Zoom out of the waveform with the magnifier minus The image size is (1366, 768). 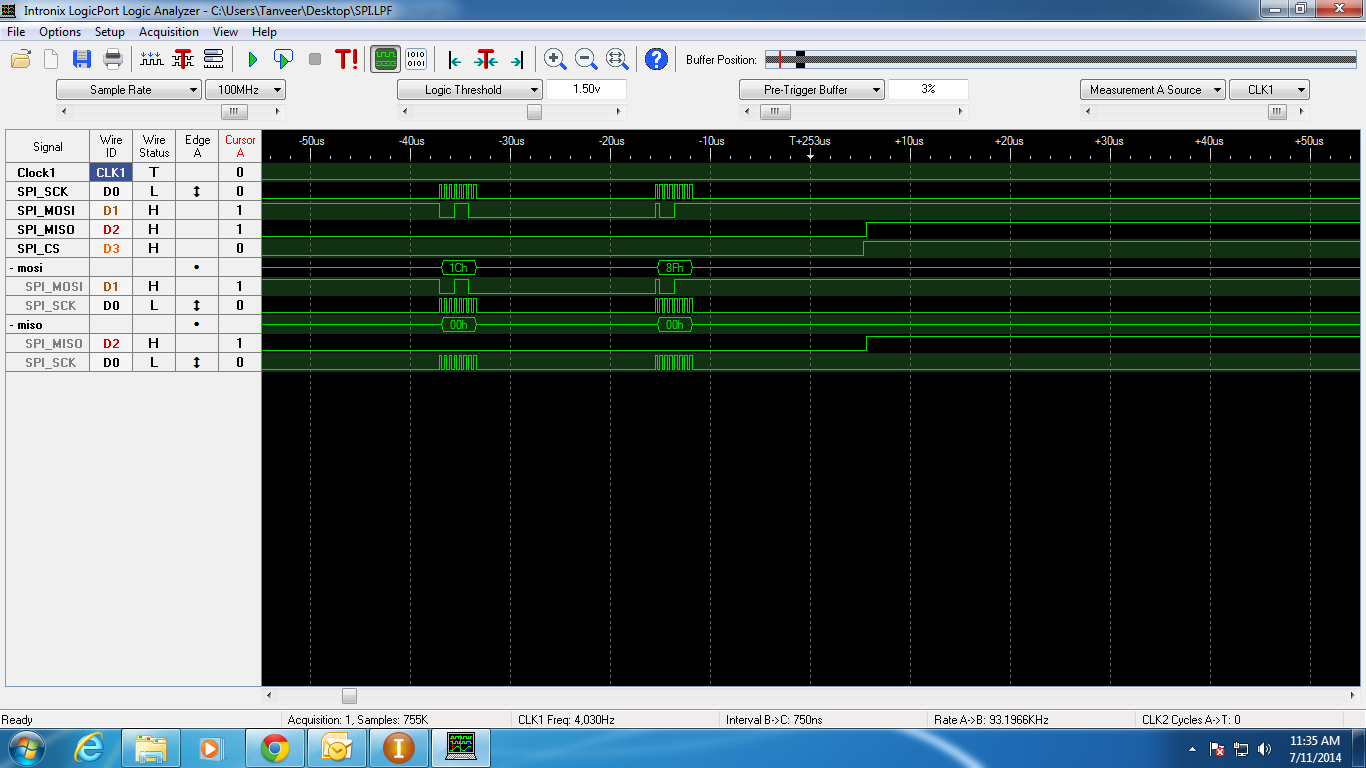tap(586, 59)
